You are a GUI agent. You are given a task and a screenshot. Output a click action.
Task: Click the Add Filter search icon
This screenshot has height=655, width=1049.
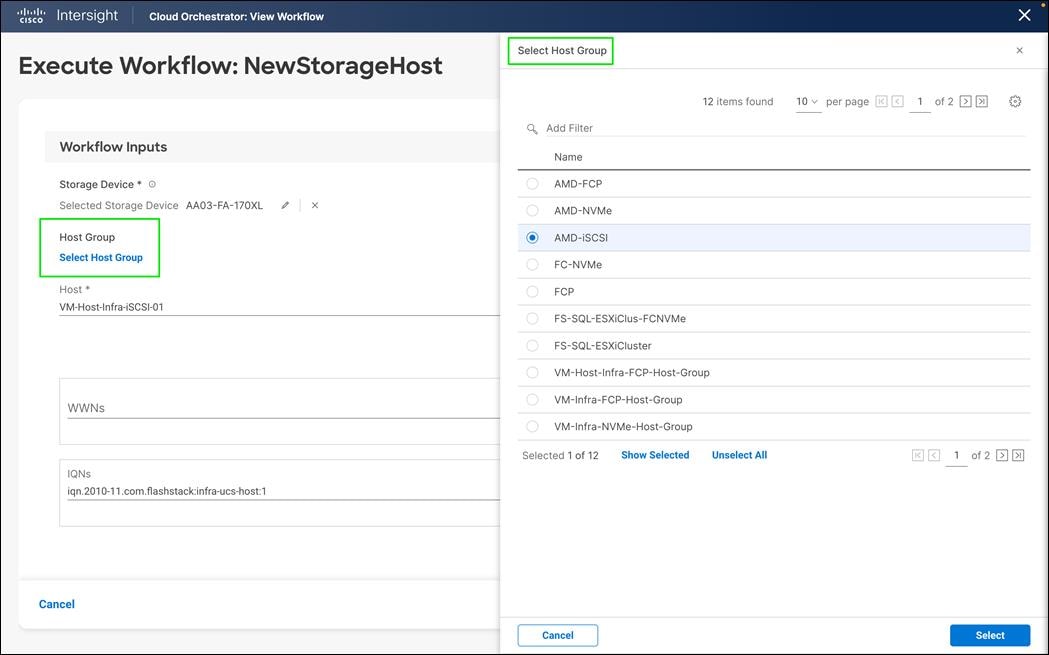(x=532, y=129)
